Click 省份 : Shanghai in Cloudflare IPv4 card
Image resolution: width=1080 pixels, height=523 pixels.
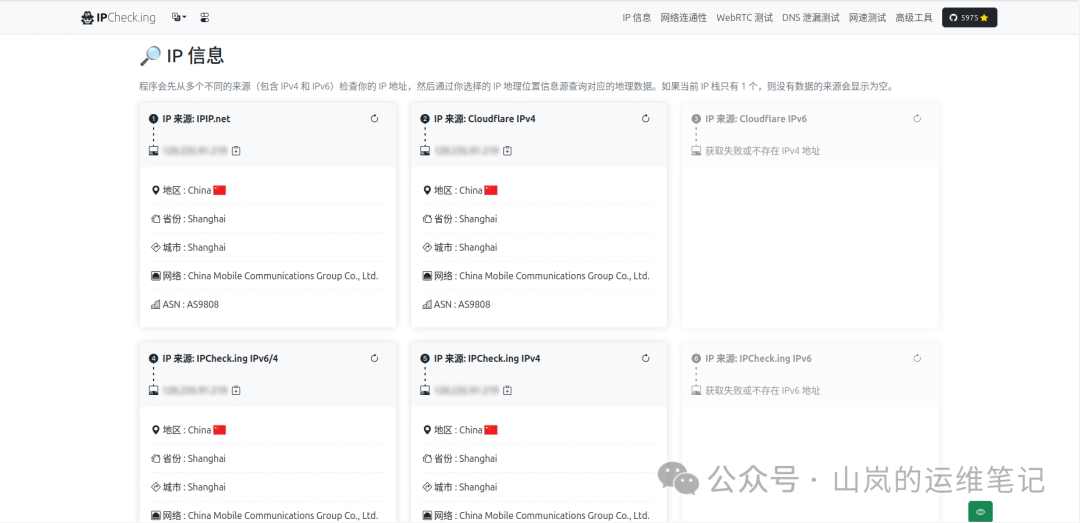pyautogui.click(x=466, y=219)
